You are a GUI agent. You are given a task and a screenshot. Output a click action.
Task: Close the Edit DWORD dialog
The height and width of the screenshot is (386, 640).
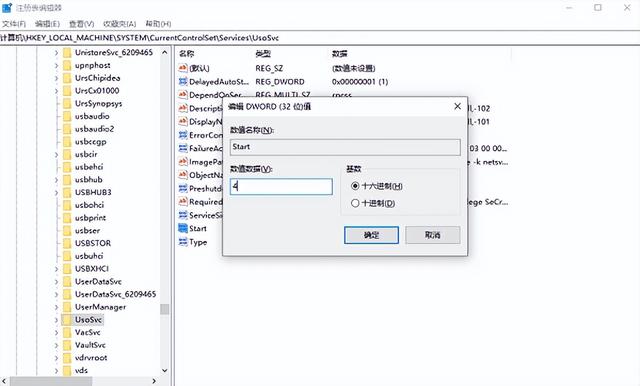pyautogui.click(x=458, y=106)
